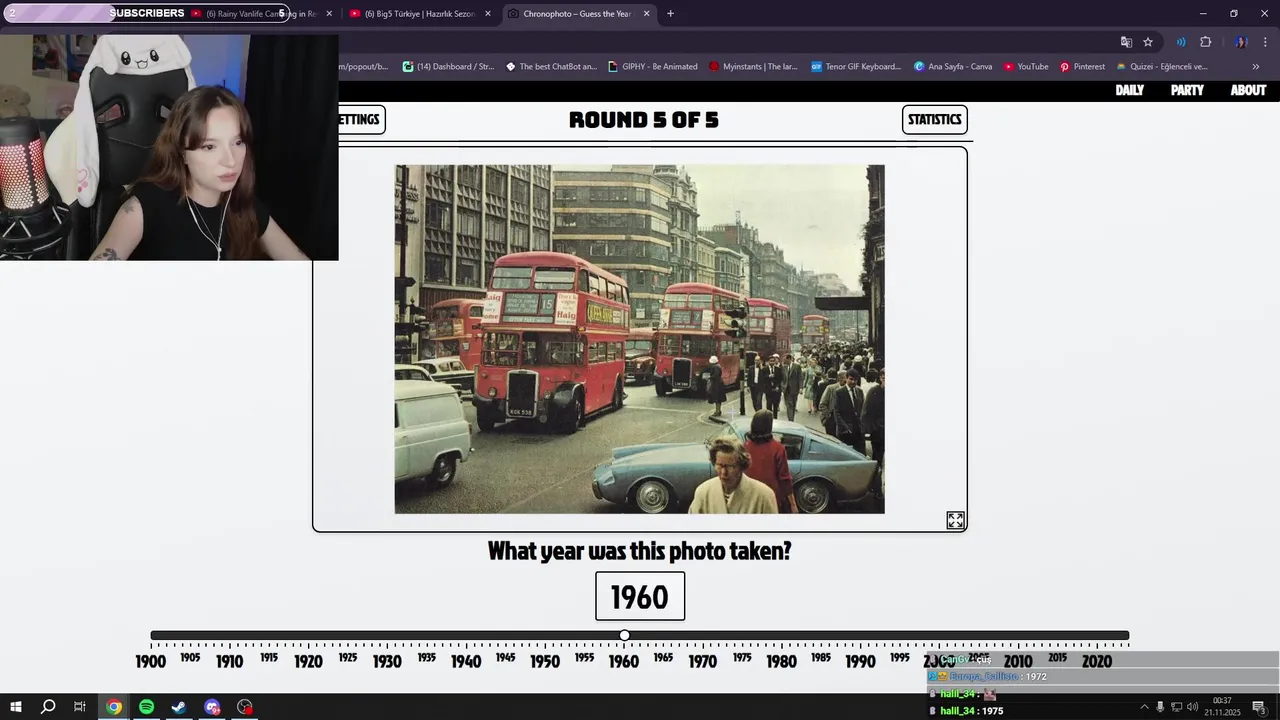
Task: Open the Windows notification center
Action: pos(1259,707)
